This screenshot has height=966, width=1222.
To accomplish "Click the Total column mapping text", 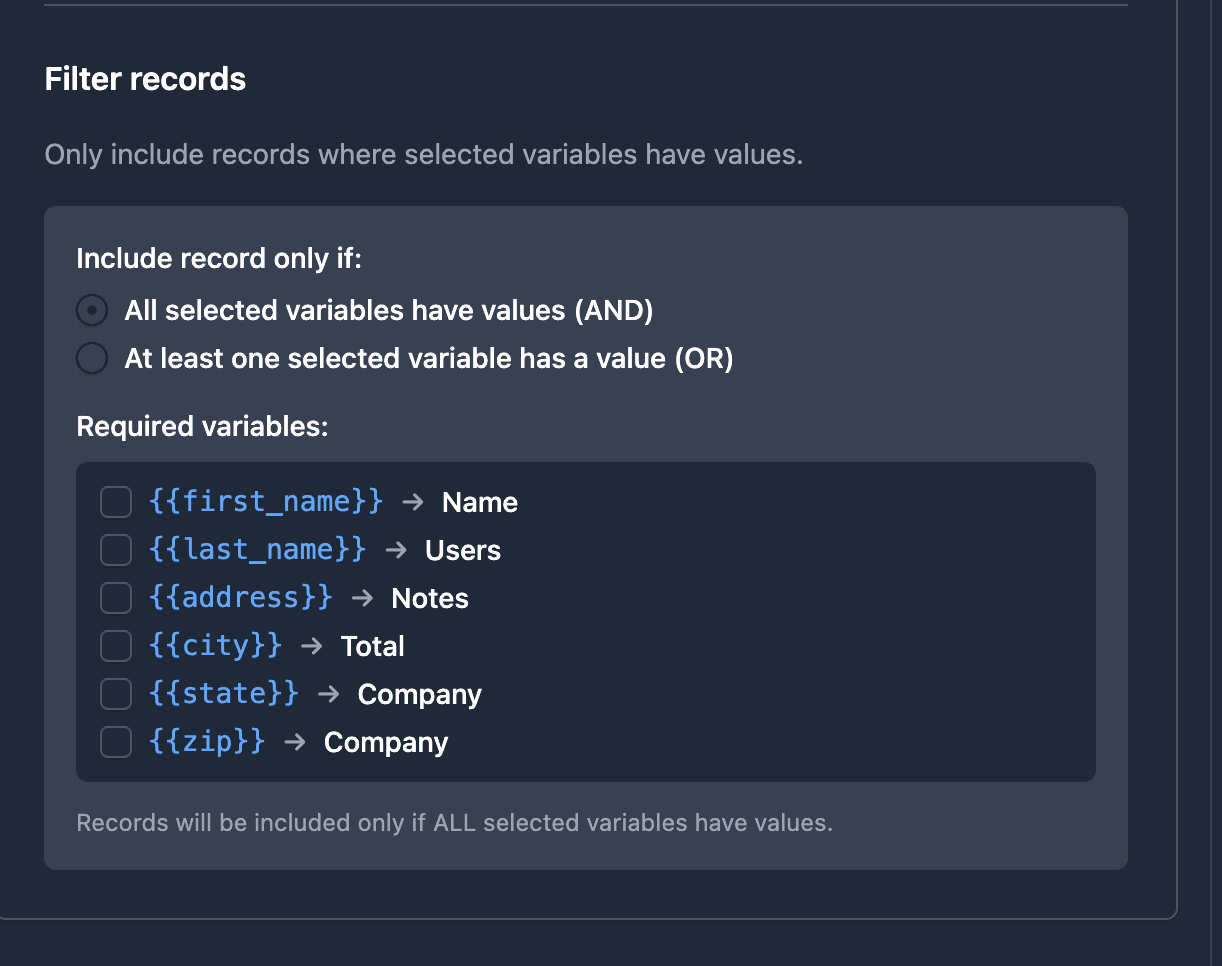I will pyautogui.click(x=373, y=646).
